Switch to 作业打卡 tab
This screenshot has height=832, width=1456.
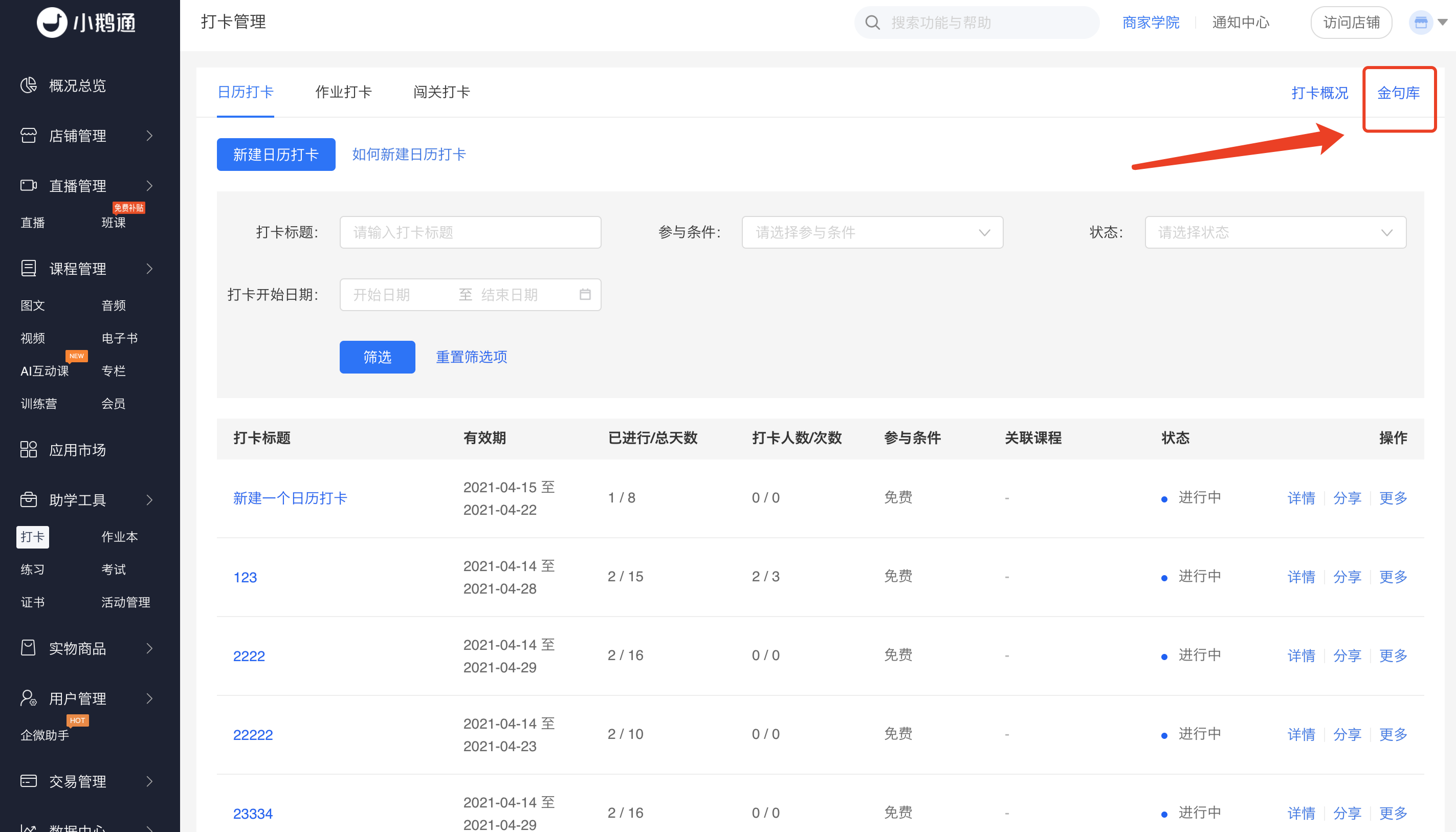click(x=343, y=92)
